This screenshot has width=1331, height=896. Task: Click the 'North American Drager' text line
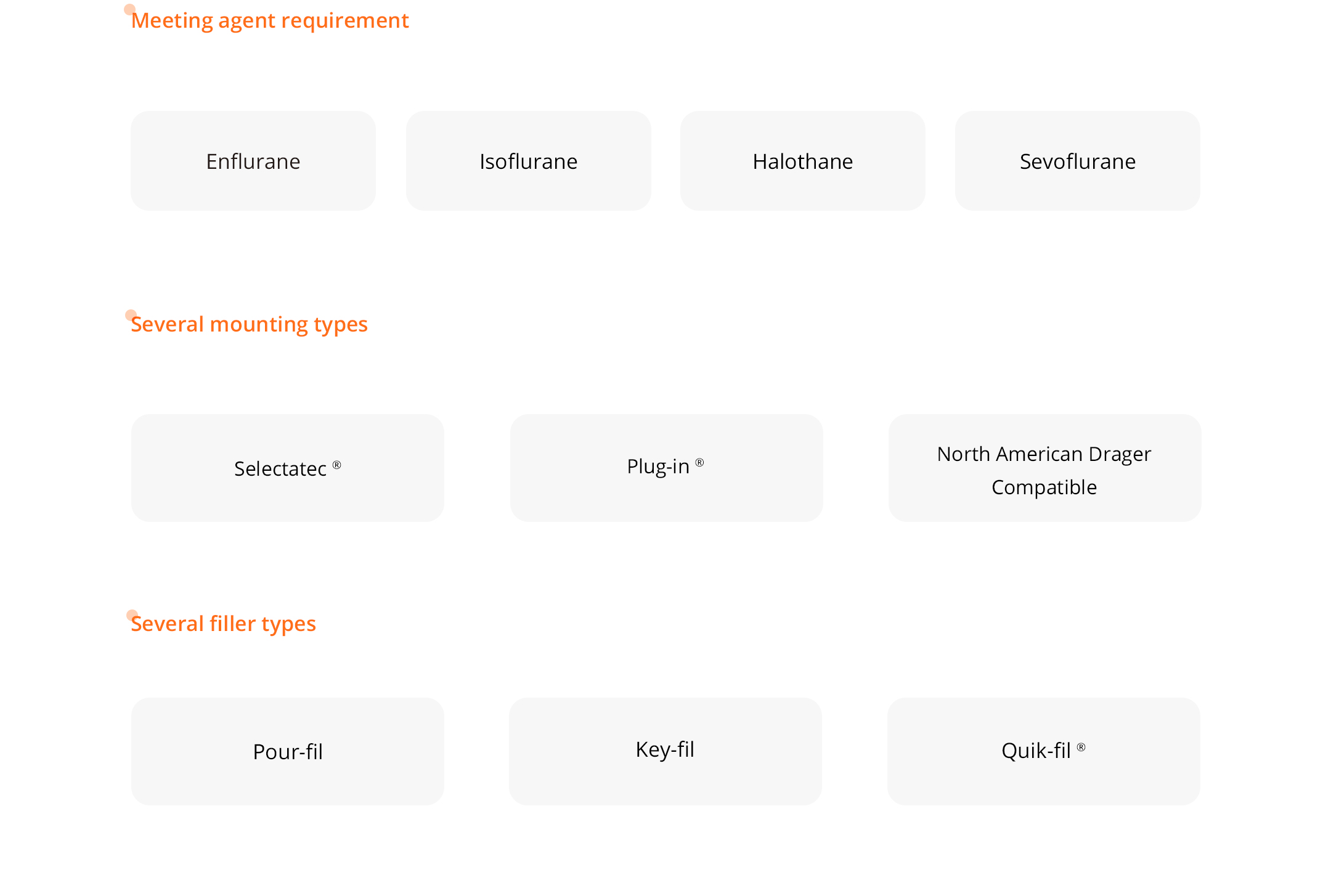click(1044, 454)
